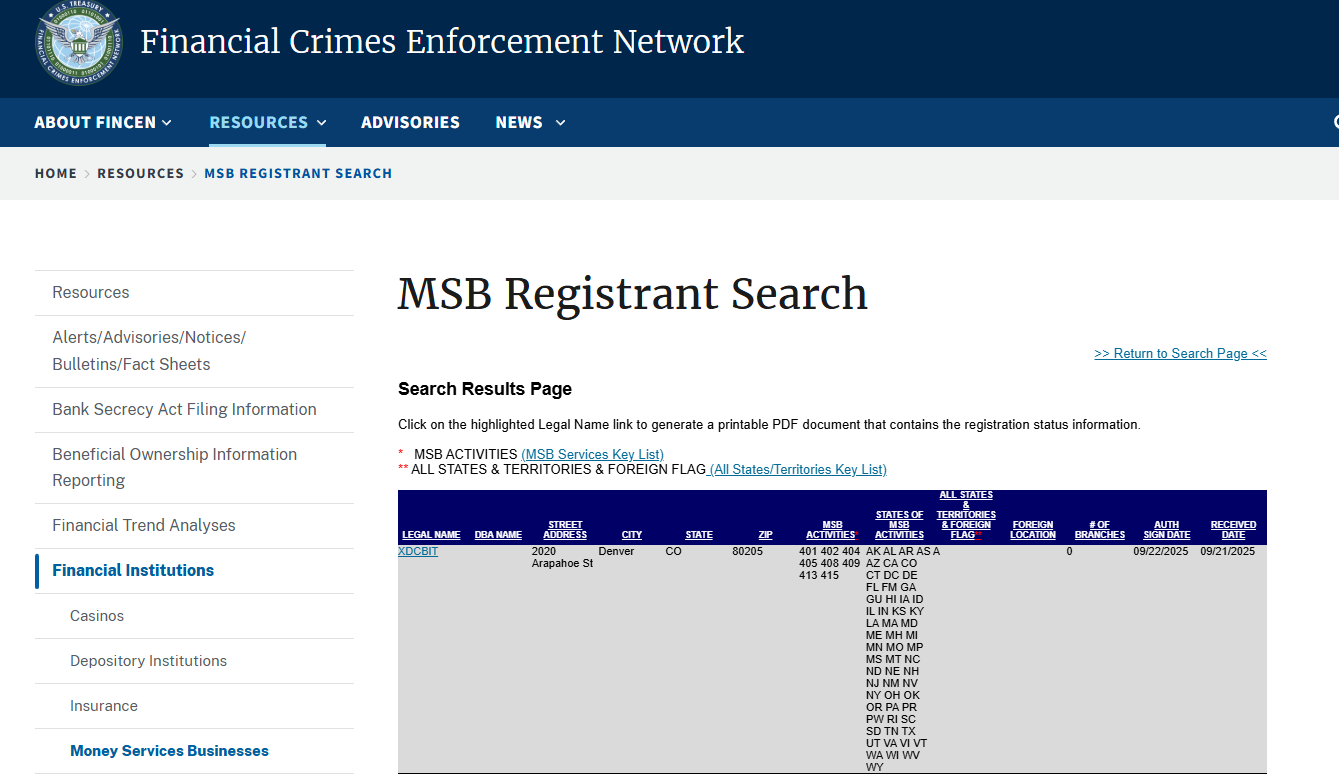Click the Resources breadcrumb link
The image size is (1339, 774).
point(140,173)
